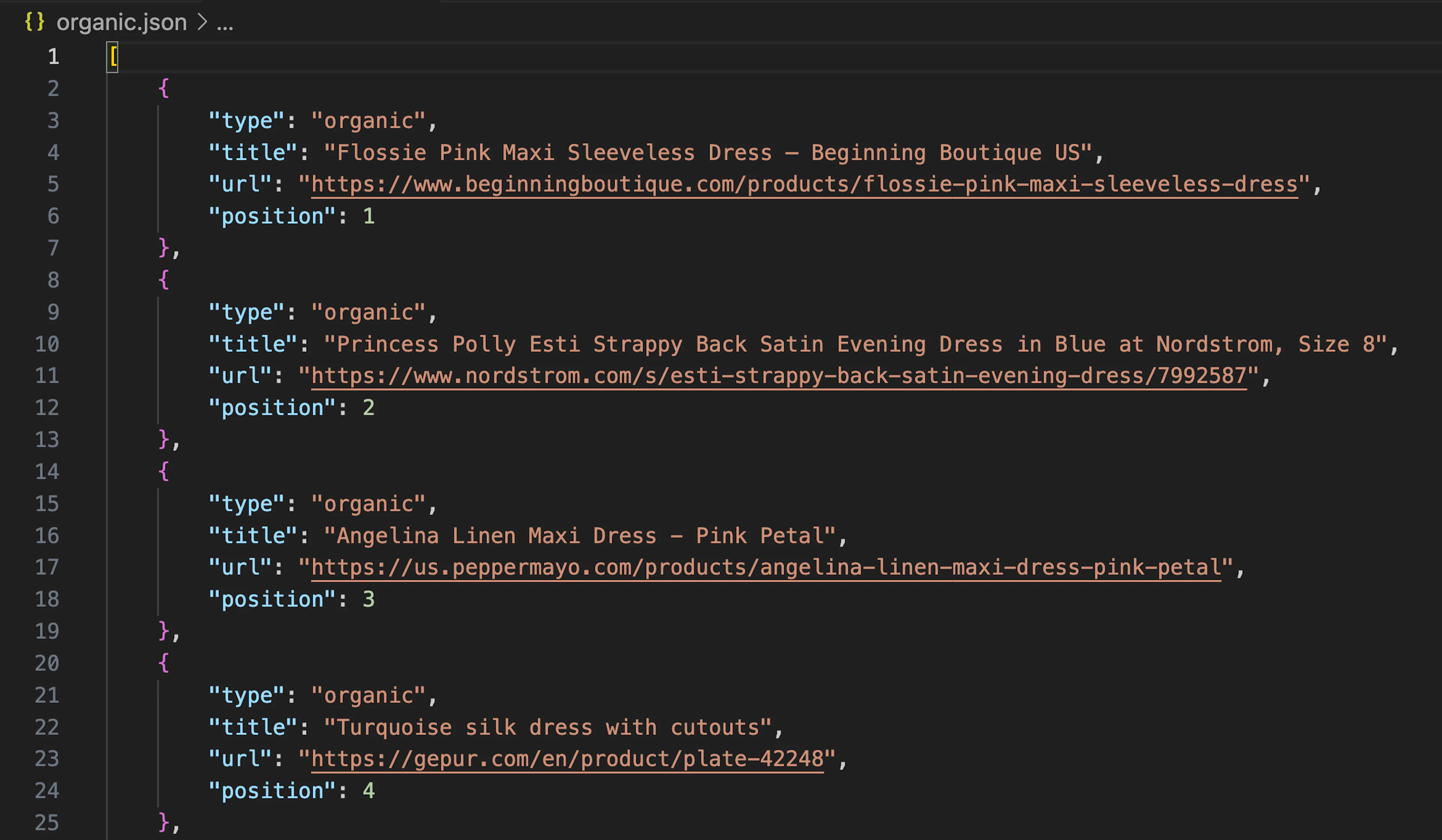Click the "title" key on line 16
This screenshot has width=1442, height=840.
click(253, 536)
